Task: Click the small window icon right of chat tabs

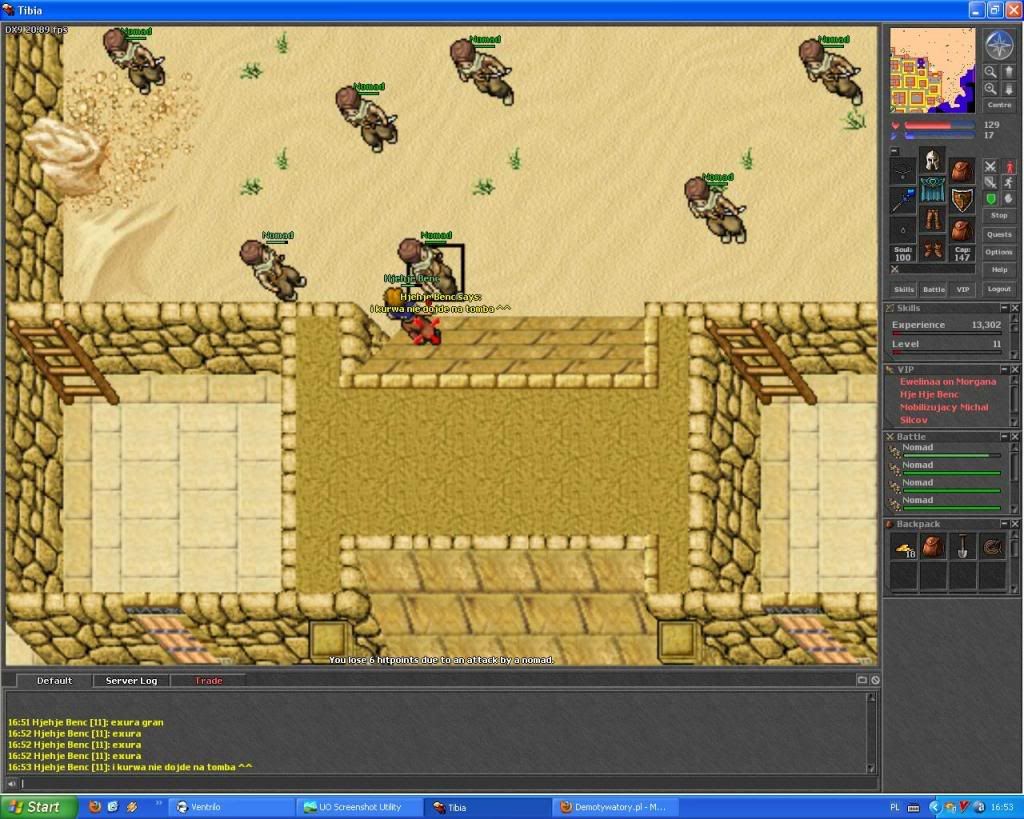Action: pyautogui.click(x=862, y=680)
